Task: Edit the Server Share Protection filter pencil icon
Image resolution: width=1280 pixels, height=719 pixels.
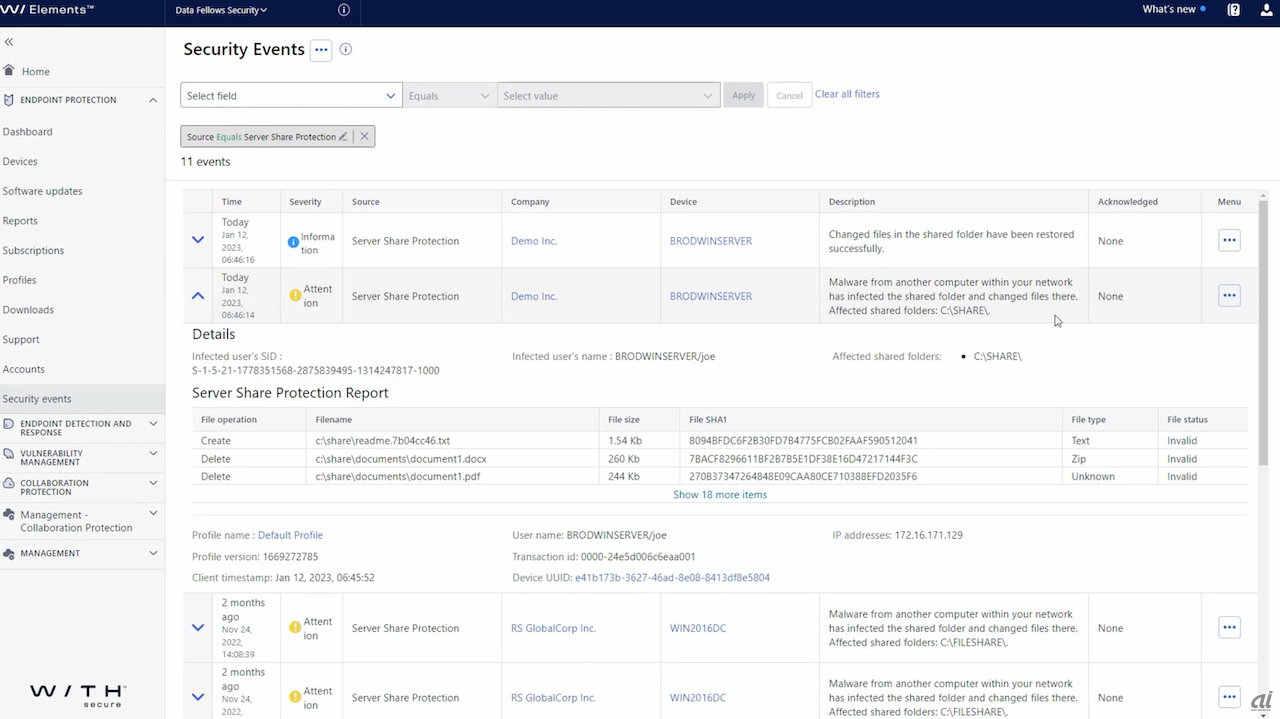Action: (343, 137)
